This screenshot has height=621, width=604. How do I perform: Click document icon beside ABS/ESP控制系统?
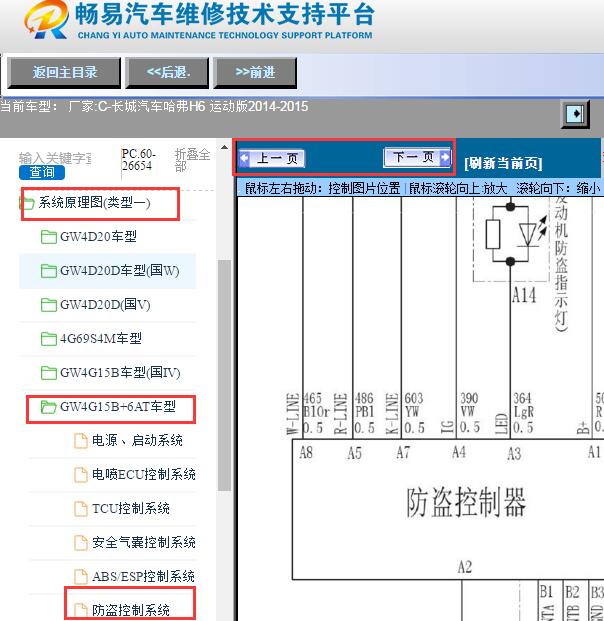pyautogui.click(x=81, y=577)
